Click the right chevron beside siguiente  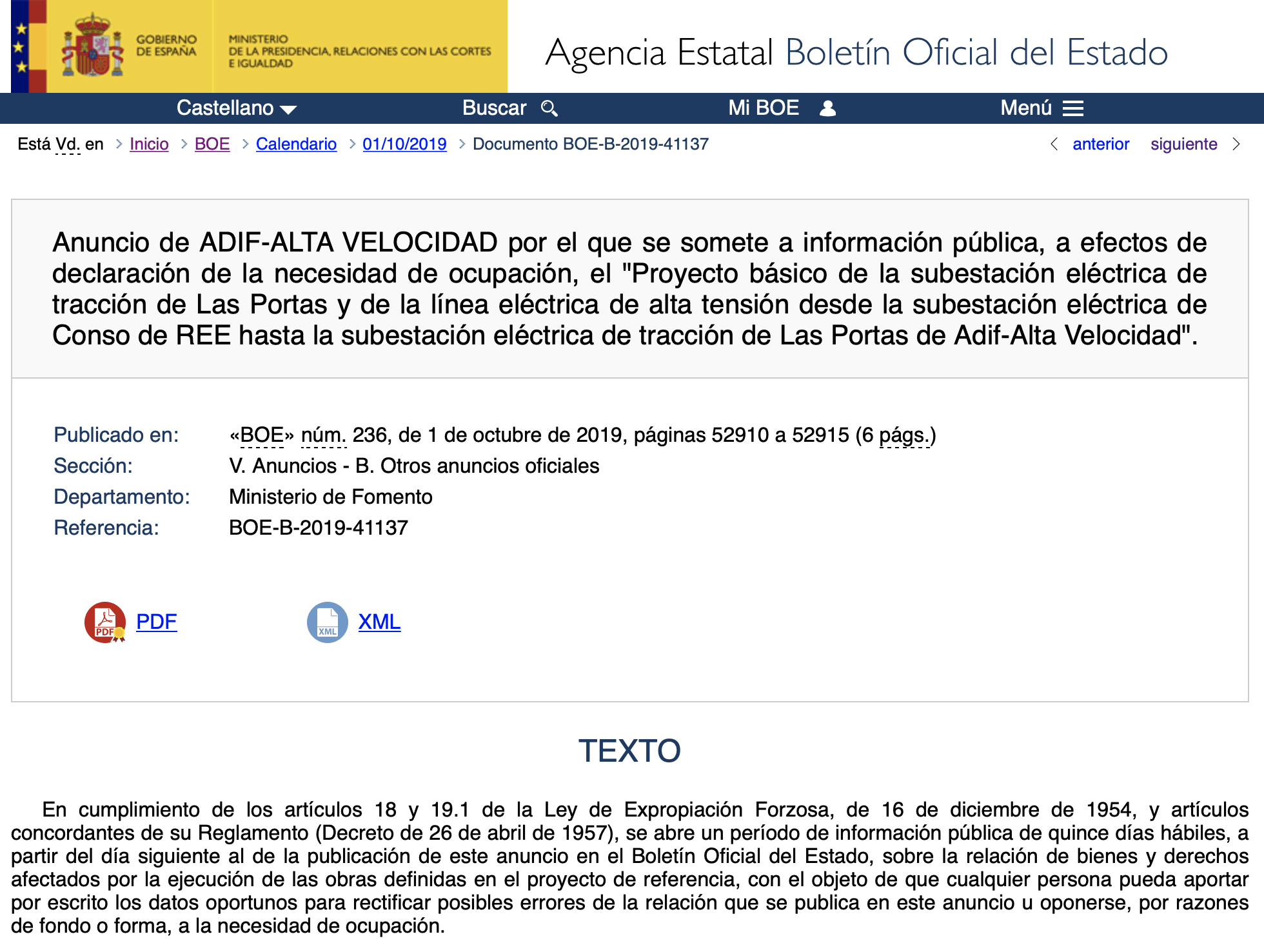coord(1236,144)
